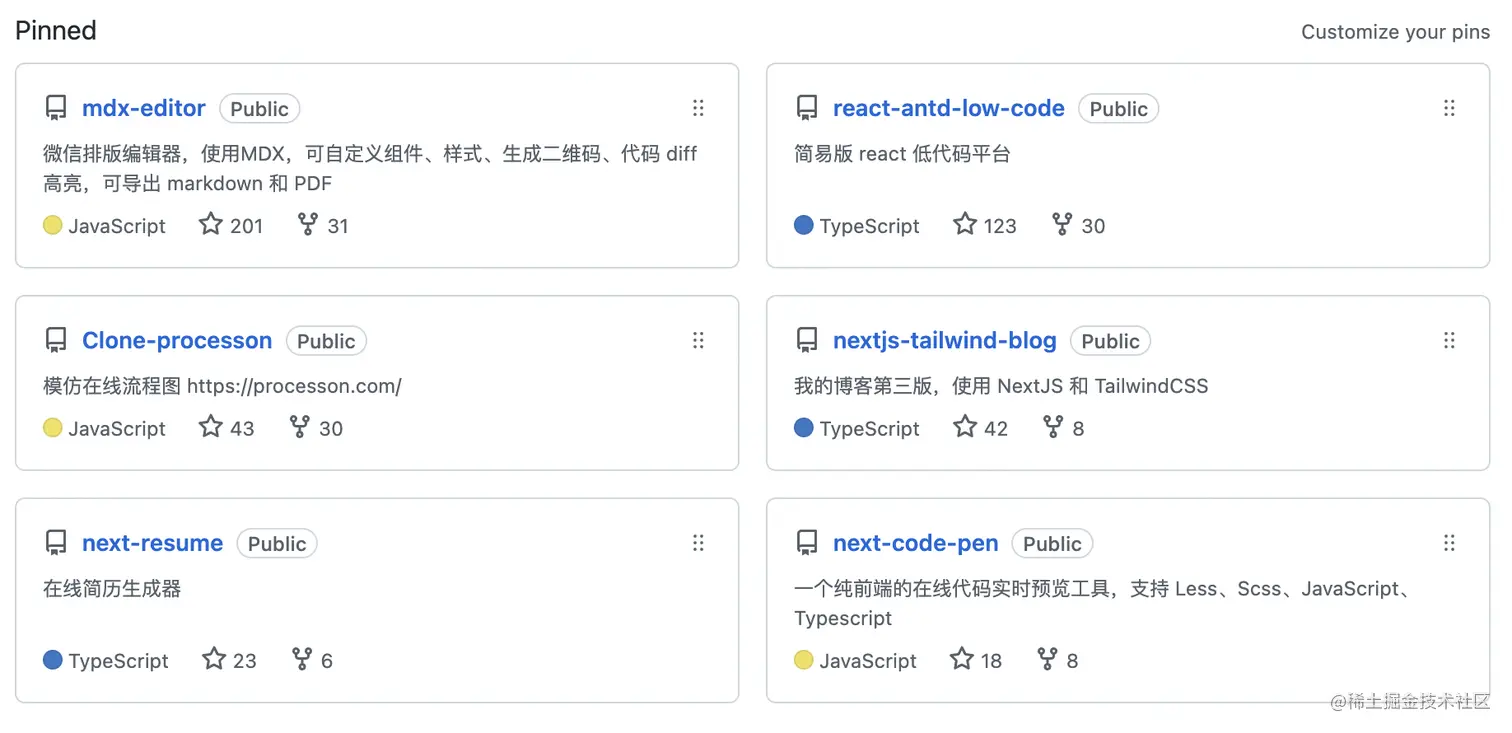The height and width of the screenshot is (733, 1512).
Task: Click the fork icon on next-resume
Action: (x=302, y=659)
